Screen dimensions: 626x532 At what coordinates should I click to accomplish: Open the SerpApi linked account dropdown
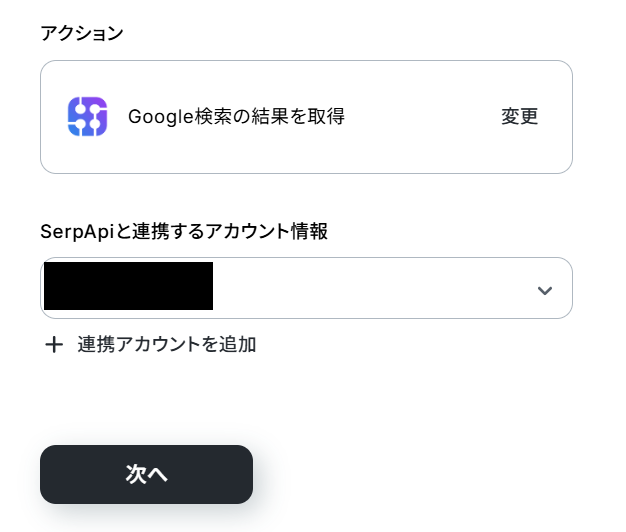pyautogui.click(x=306, y=288)
